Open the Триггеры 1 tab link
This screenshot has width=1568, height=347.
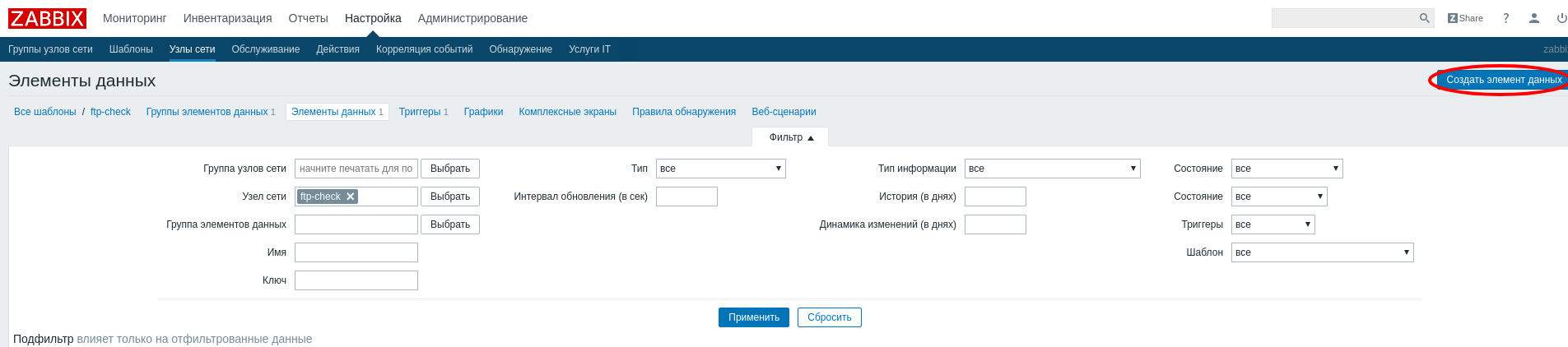(x=423, y=112)
